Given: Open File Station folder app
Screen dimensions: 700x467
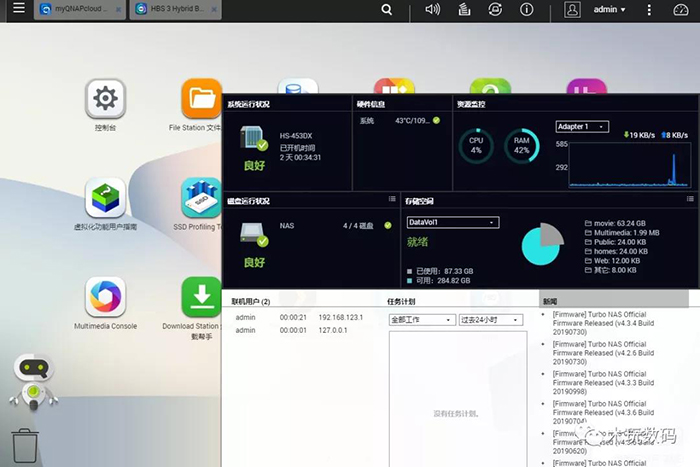Looking at the screenshot, I should [x=201, y=98].
